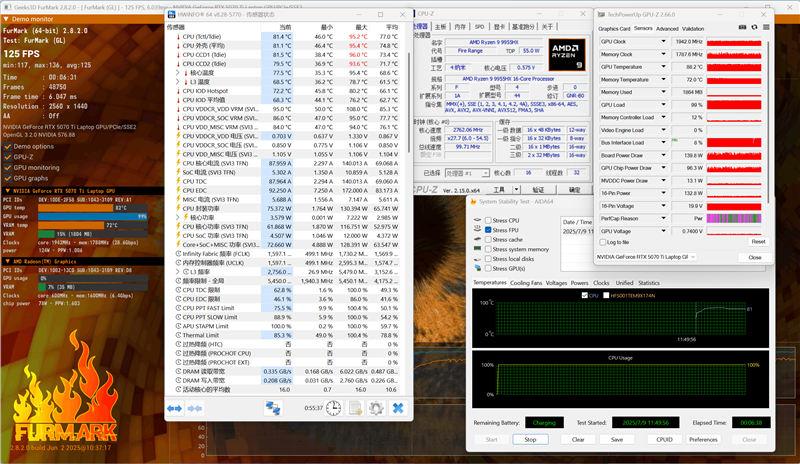Enable Stress local disks checkbox
Screen dimensions: 800x464
pyautogui.click(x=488, y=259)
